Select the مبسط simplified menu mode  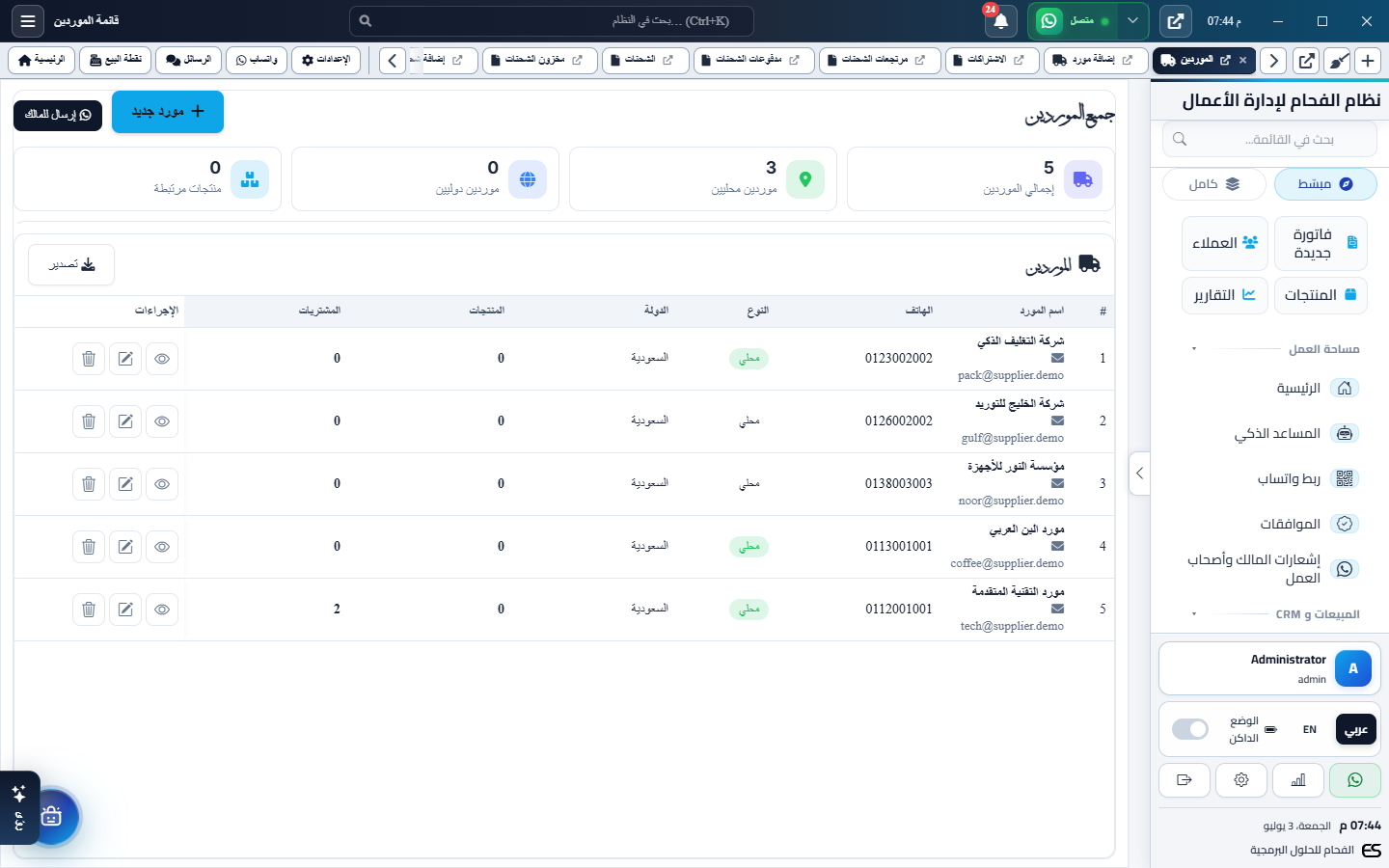click(x=1324, y=184)
